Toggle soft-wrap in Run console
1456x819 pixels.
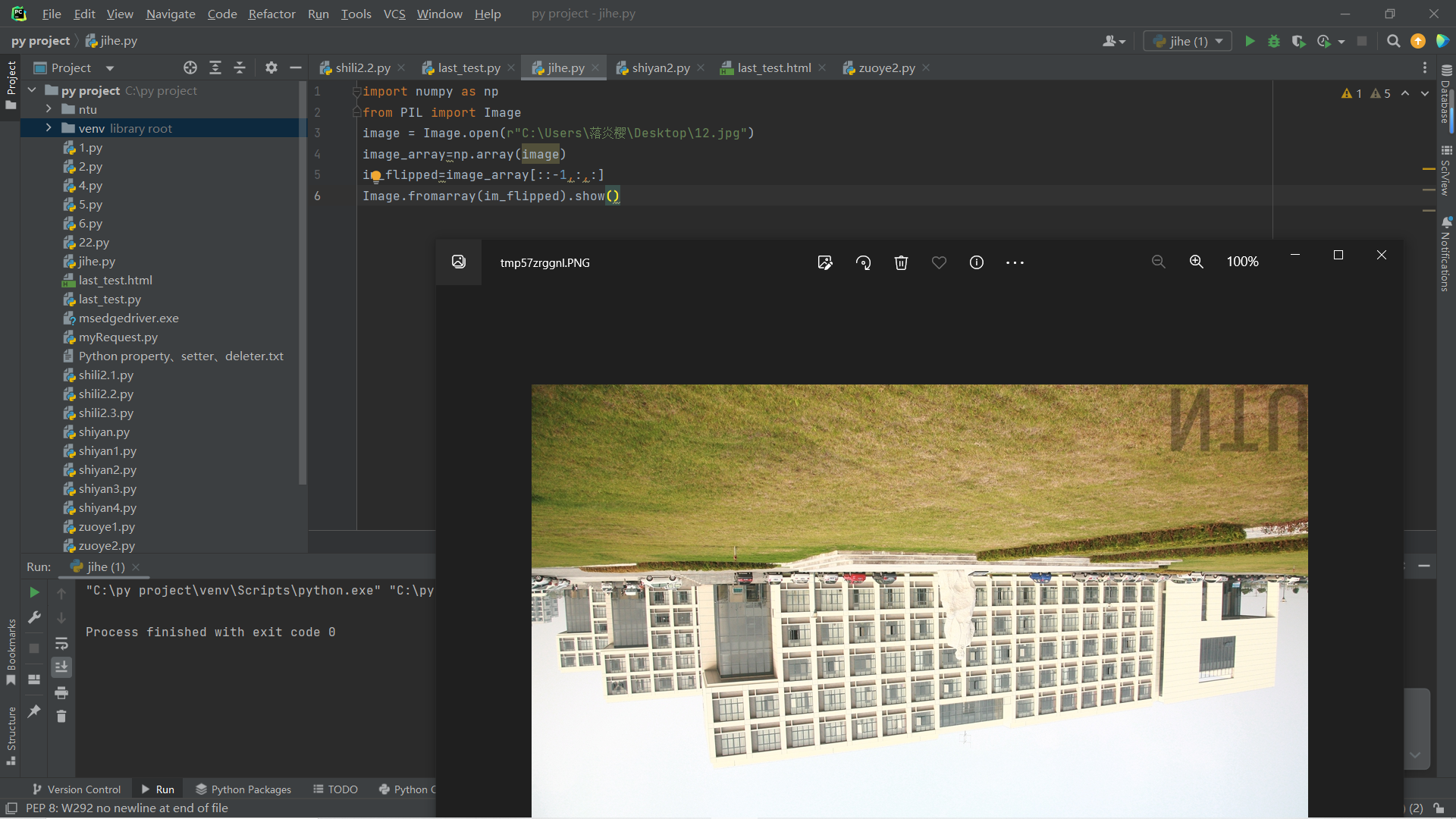coord(61,644)
